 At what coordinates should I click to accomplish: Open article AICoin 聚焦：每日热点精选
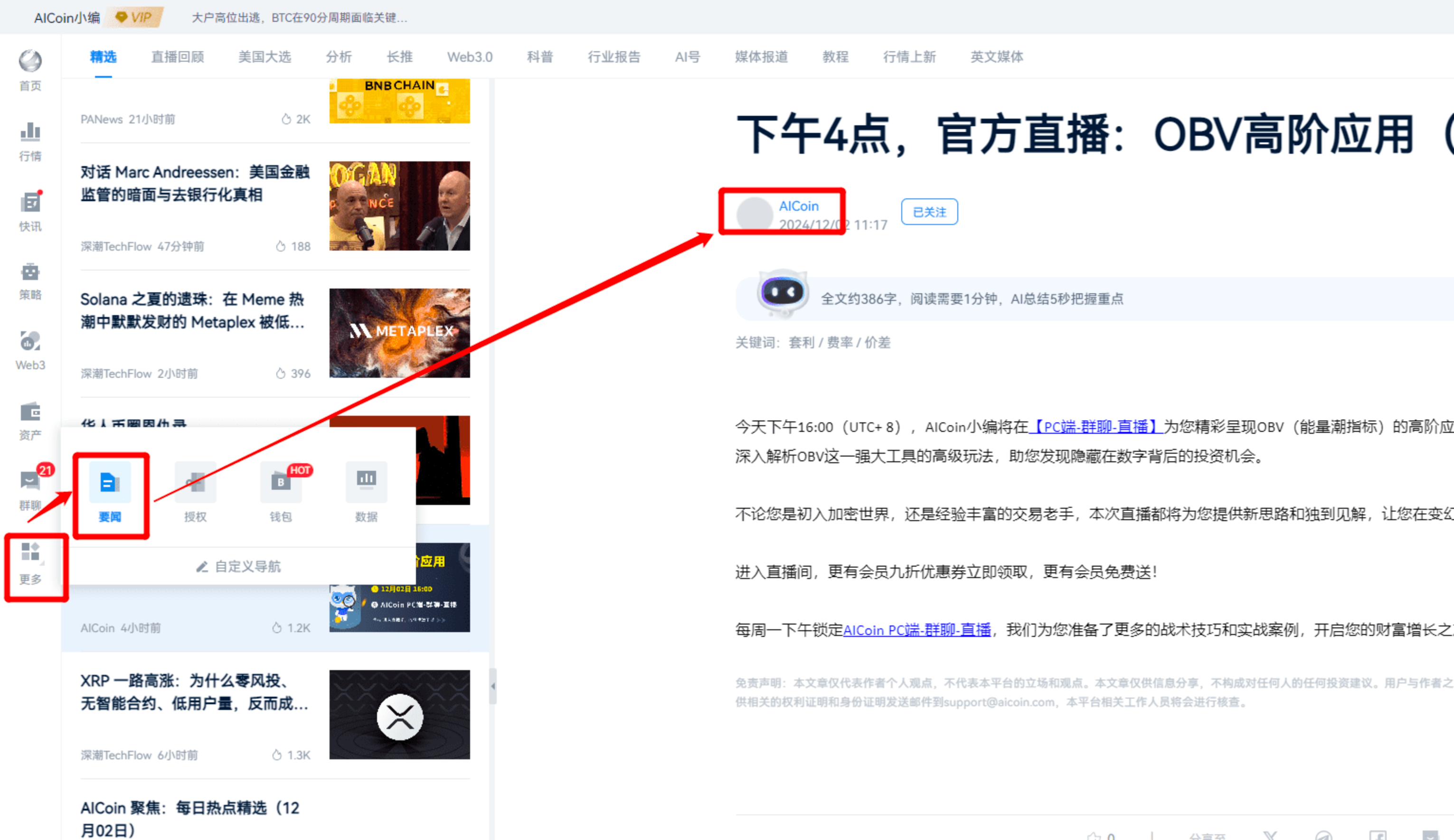tap(190, 819)
